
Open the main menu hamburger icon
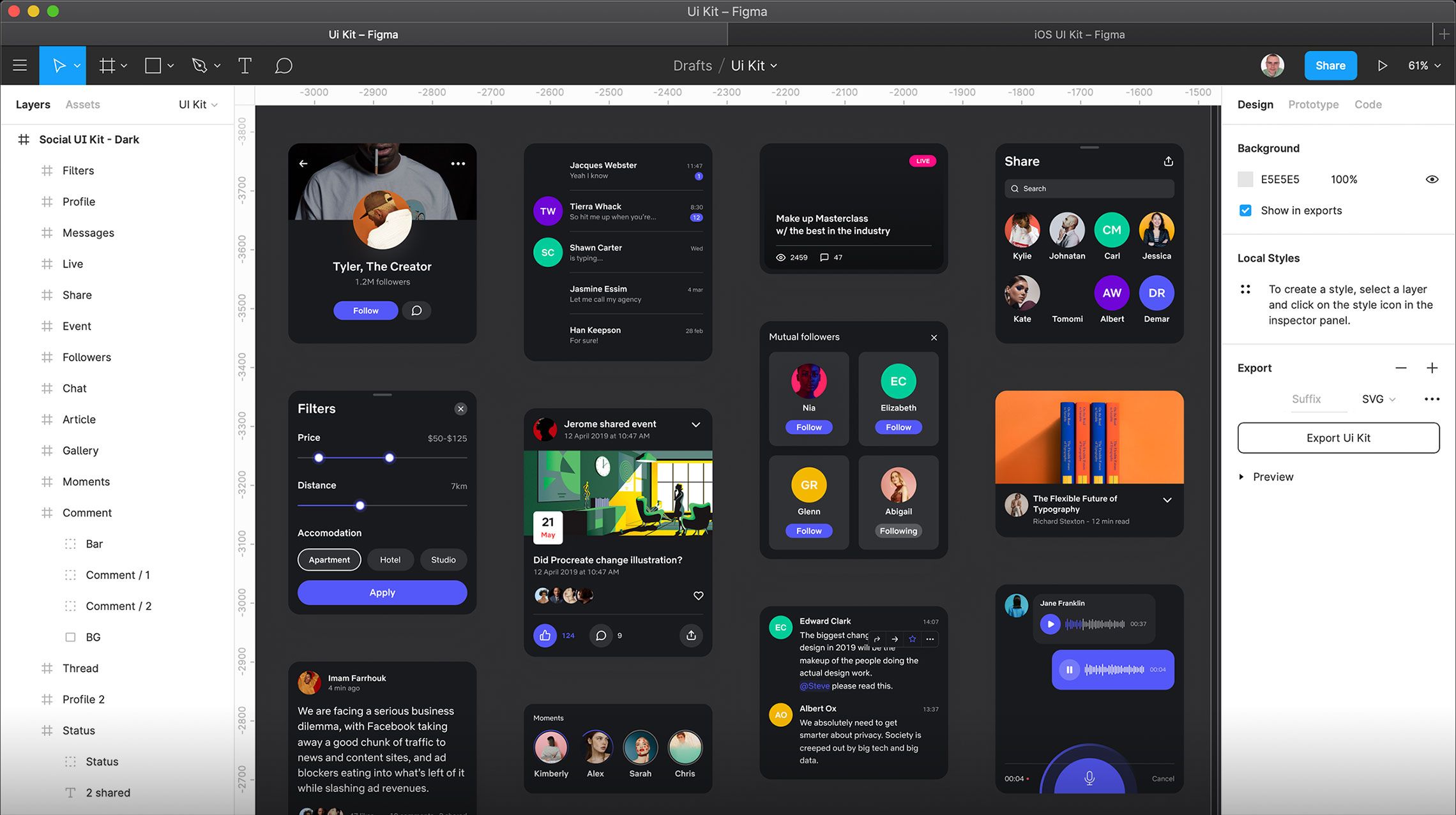[x=20, y=65]
